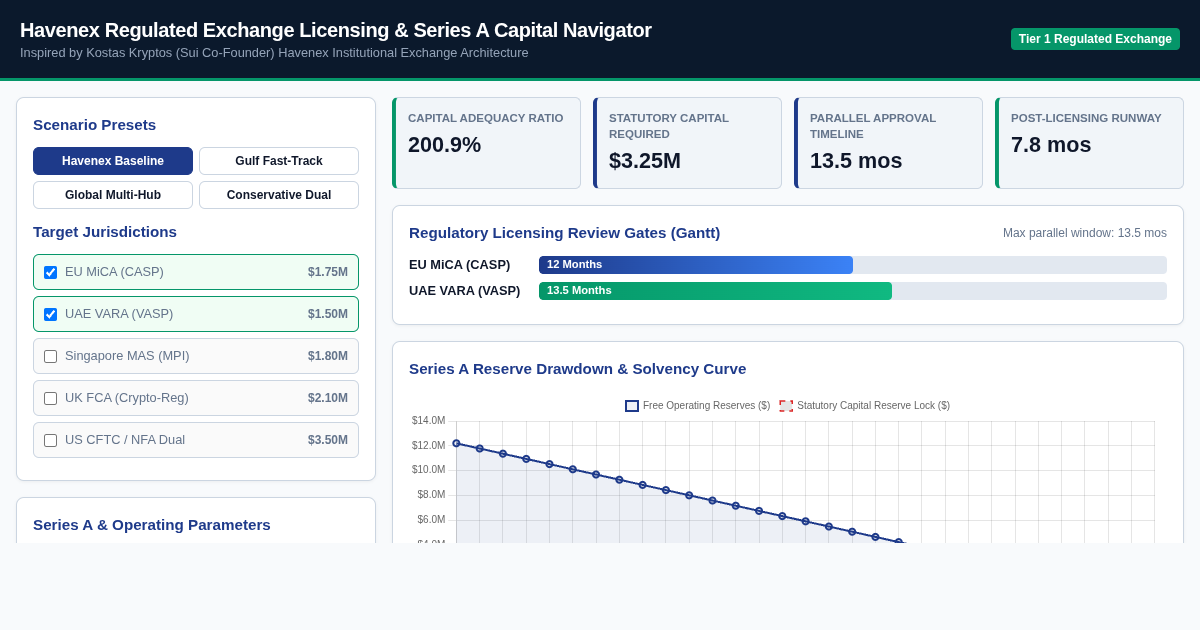Choose the Global Multi-Hub preset

[113, 195]
